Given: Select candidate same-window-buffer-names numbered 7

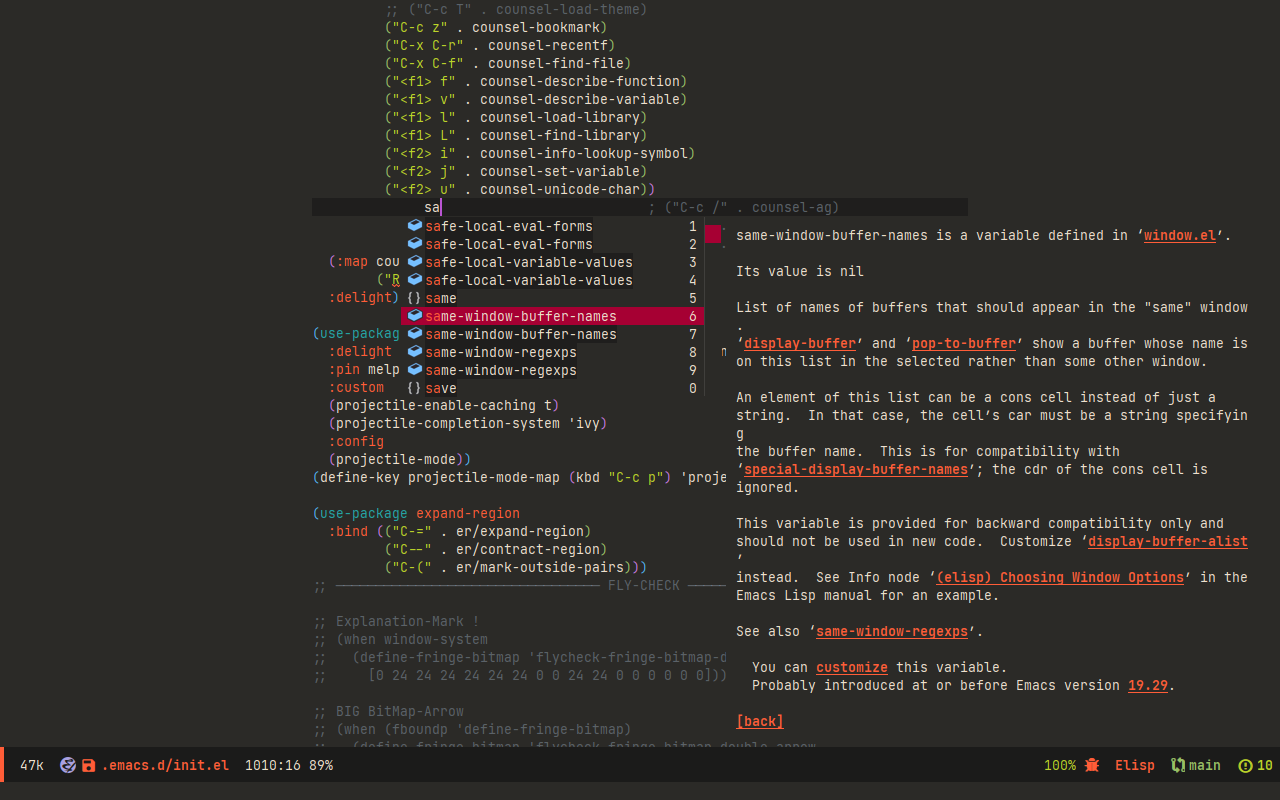Looking at the screenshot, I should [x=552, y=334].
